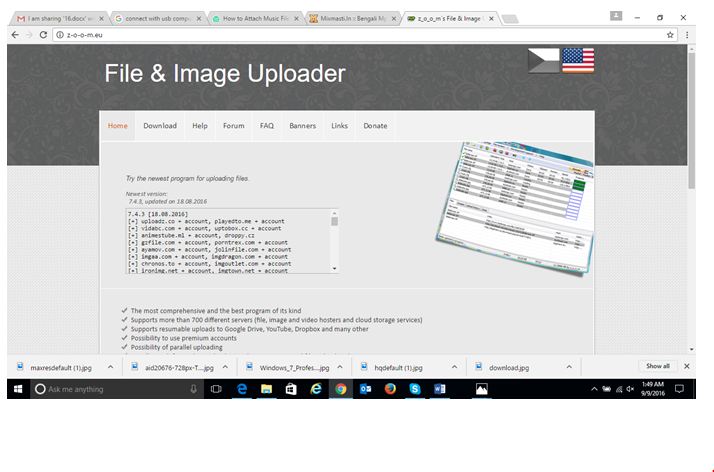Open the Download menu item
714x472 pixels.
pyautogui.click(x=160, y=126)
